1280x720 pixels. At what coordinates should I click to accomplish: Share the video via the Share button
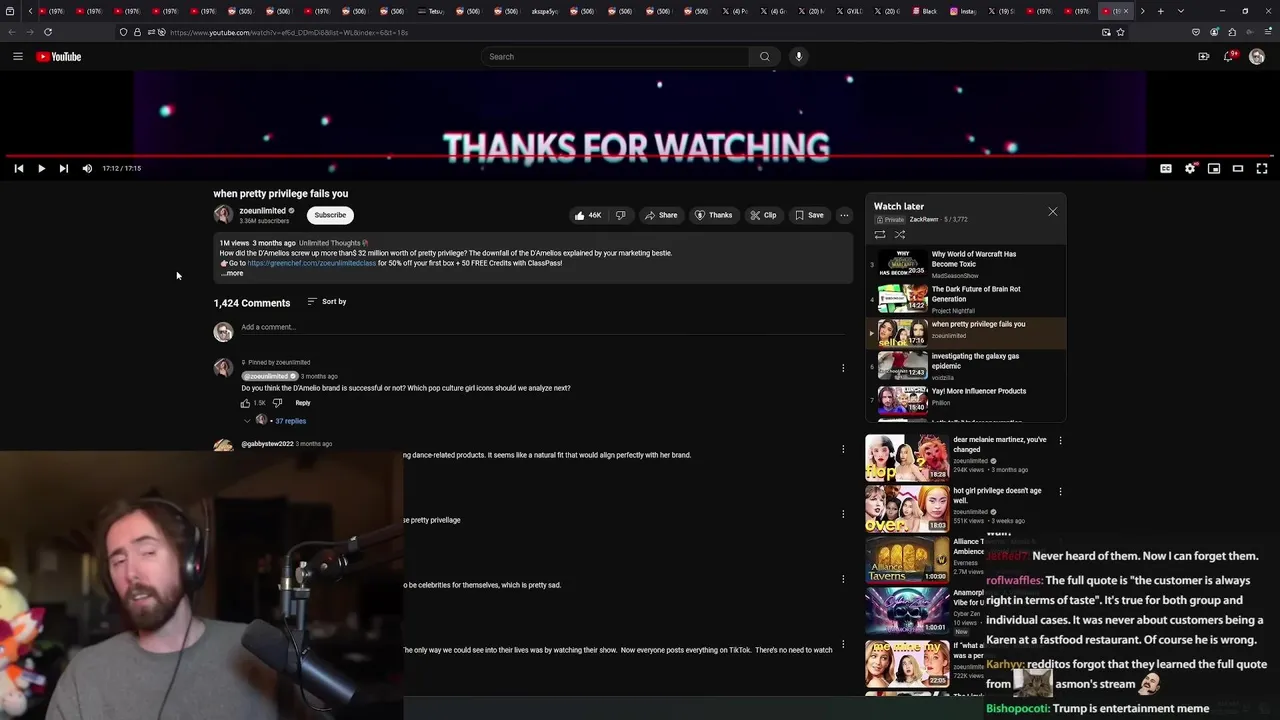coord(661,215)
